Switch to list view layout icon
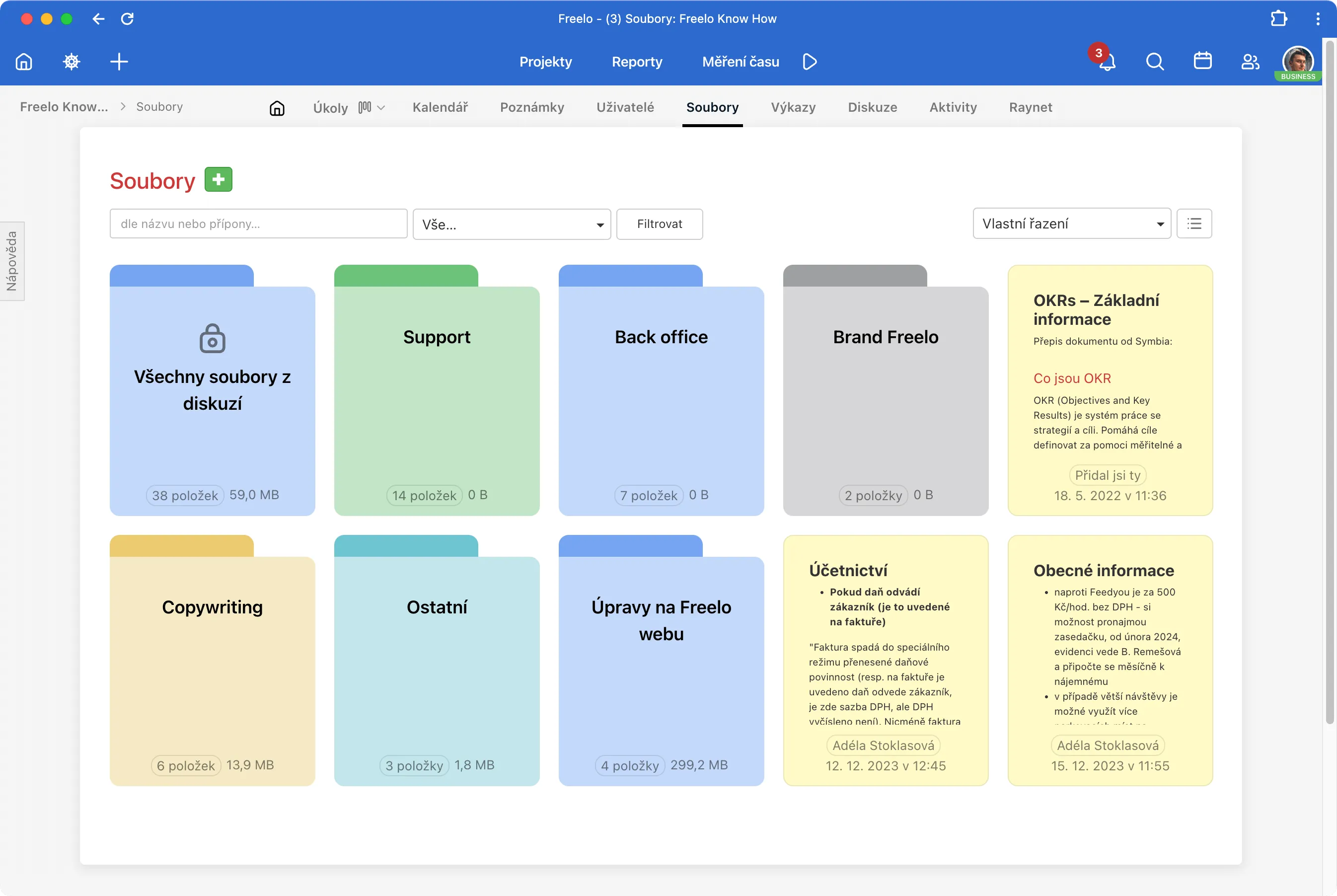The width and height of the screenshot is (1337, 896). tap(1194, 224)
